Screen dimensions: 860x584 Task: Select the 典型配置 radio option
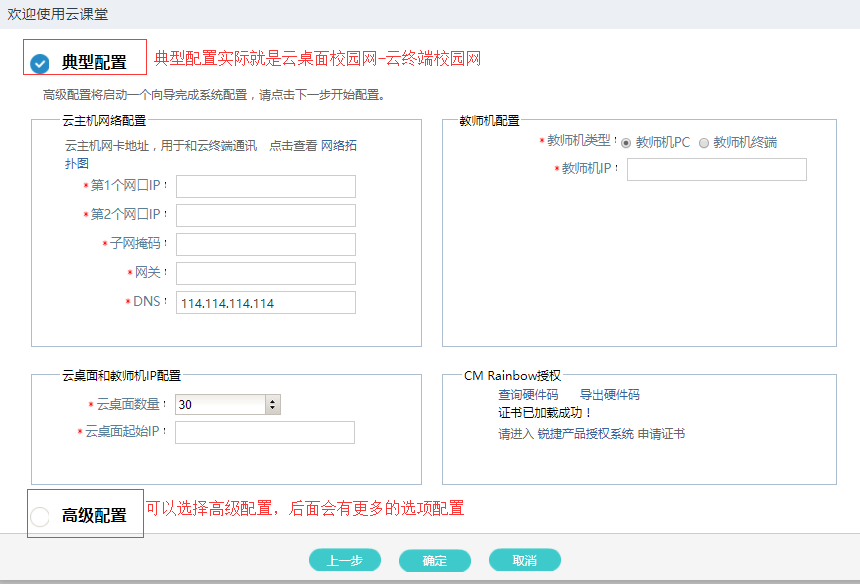[40, 64]
